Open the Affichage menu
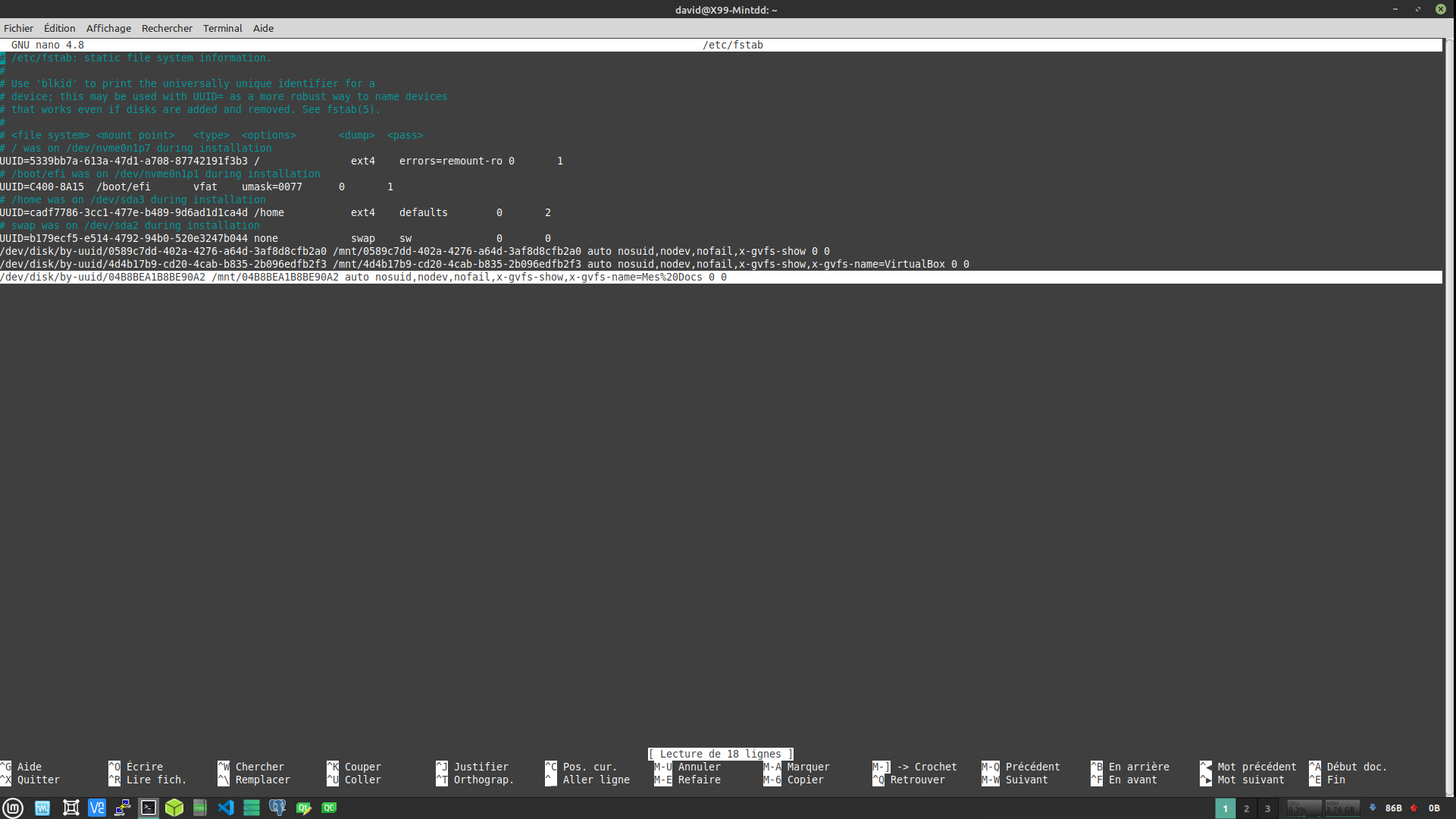Viewport: 1456px width, 819px height. point(108,28)
